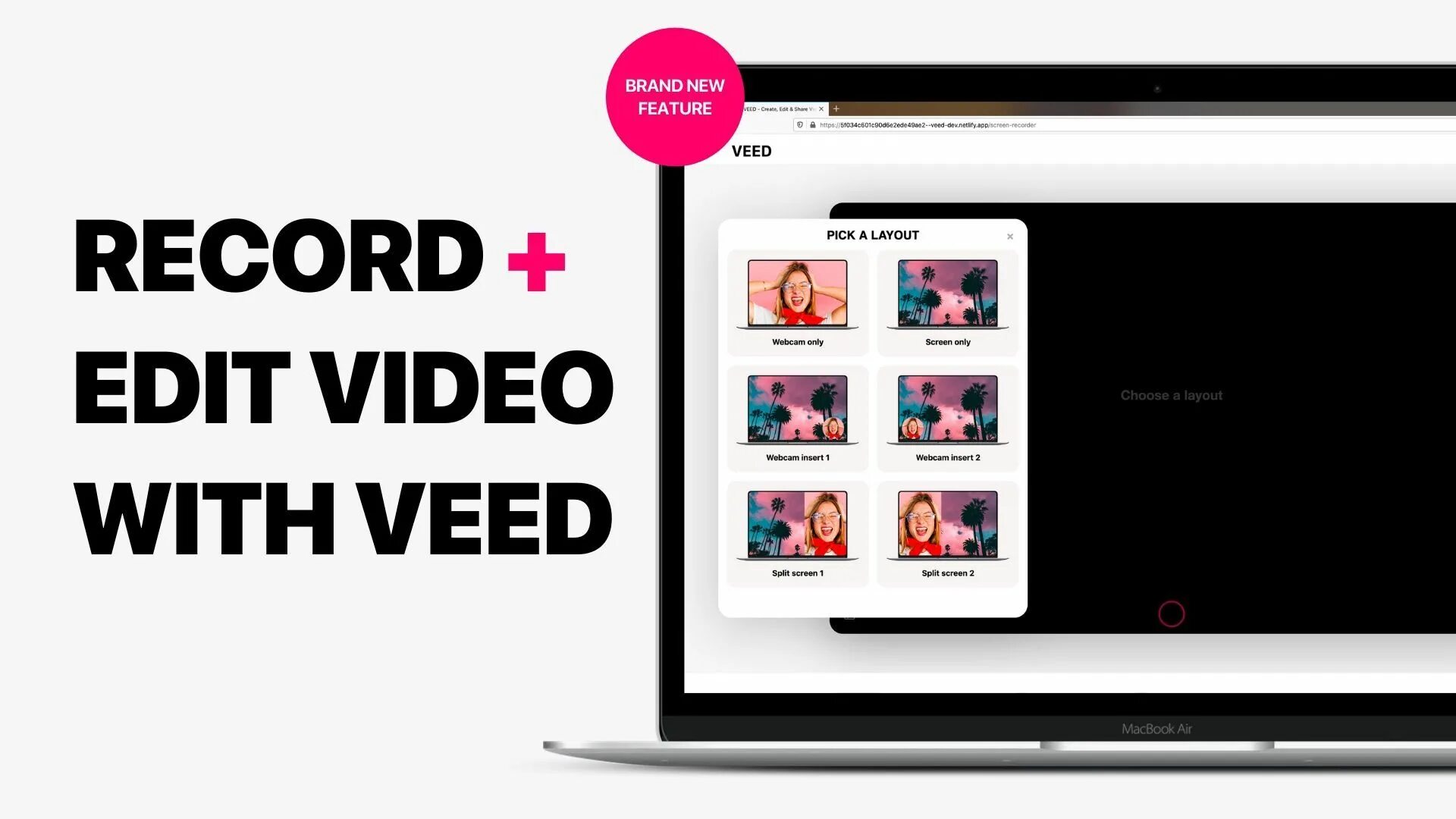The image size is (1456, 819).
Task: Toggle the Webcam only layout option
Action: (797, 300)
